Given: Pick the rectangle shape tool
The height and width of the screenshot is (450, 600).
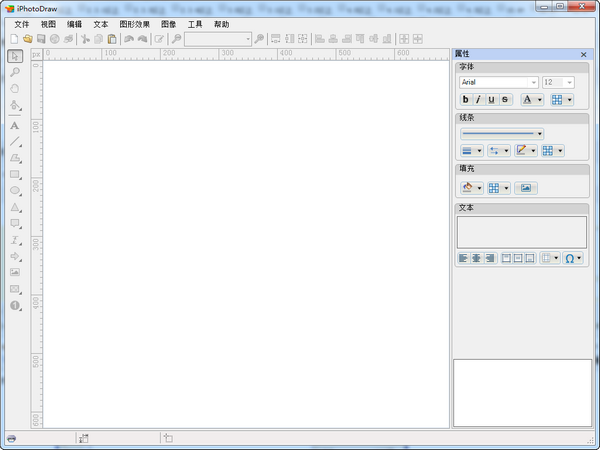Looking at the screenshot, I should tap(15, 174).
